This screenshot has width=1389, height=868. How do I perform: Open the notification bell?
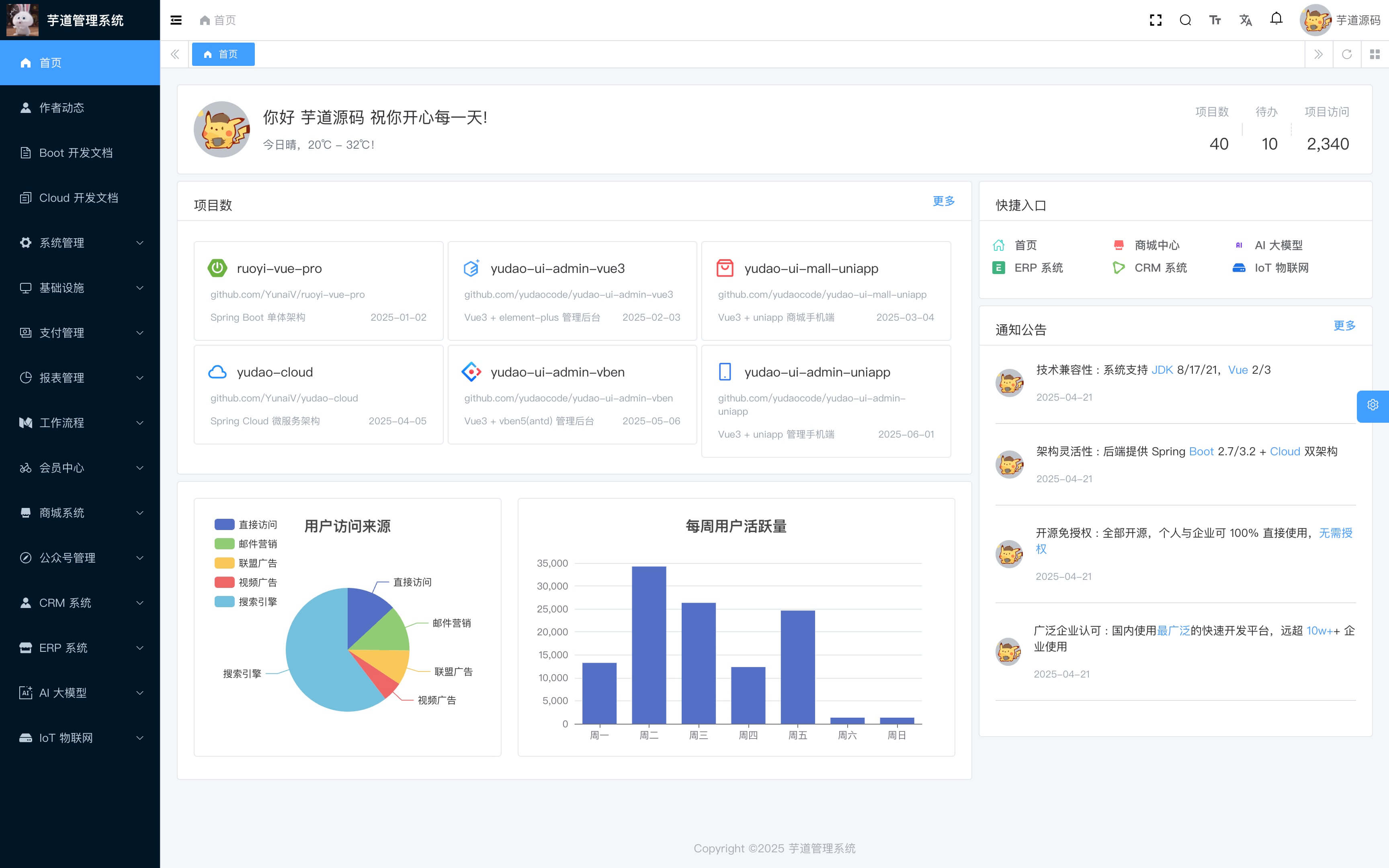point(1276,19)
